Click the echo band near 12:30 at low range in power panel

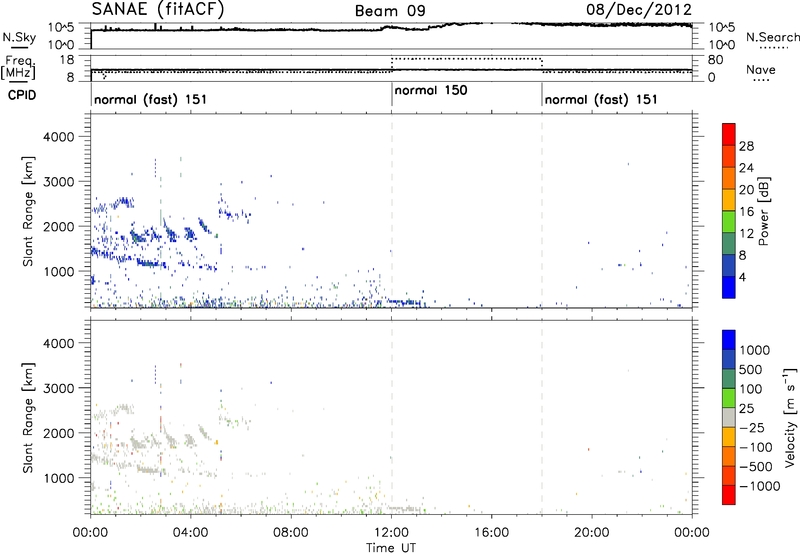coord(404,302)
